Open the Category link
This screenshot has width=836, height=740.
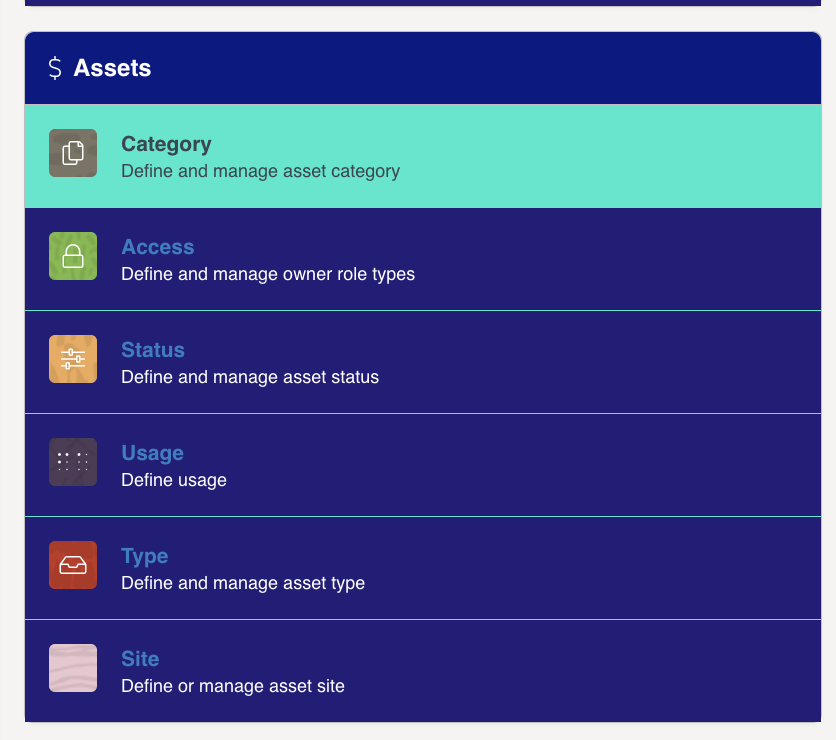[166, 144]
